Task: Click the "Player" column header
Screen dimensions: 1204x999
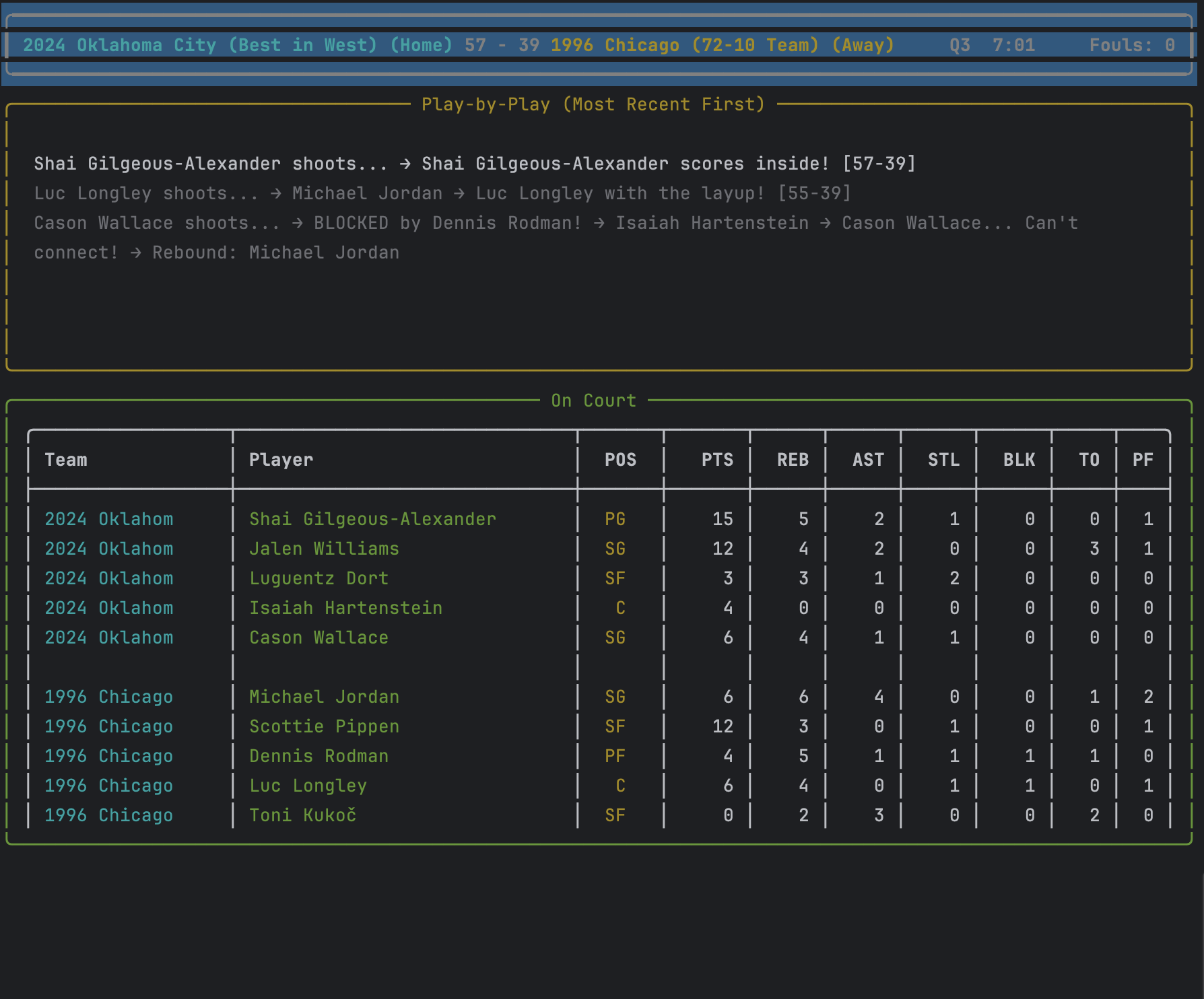Action: click(x=281, y=460)
